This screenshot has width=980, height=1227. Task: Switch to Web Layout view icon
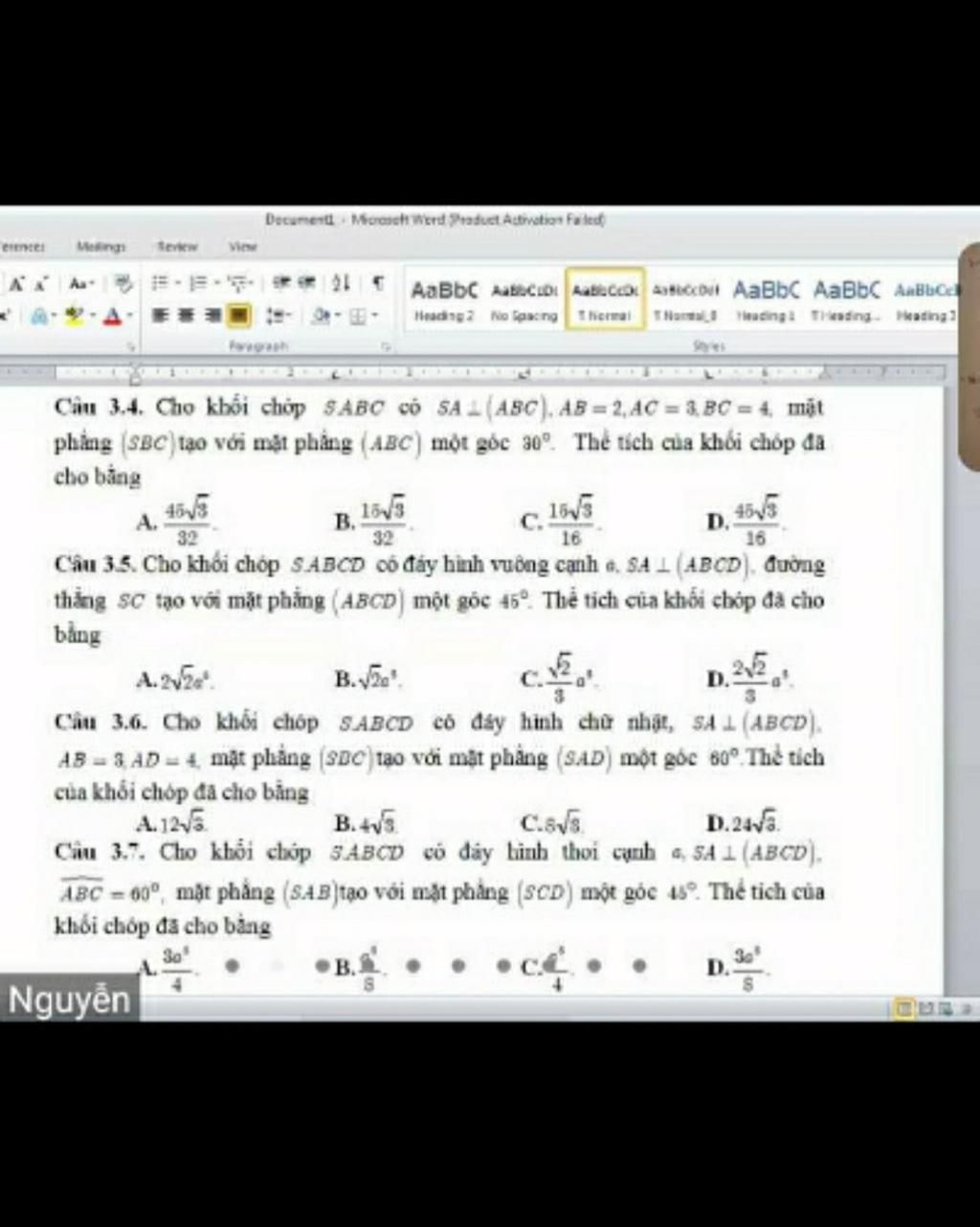945,1008
